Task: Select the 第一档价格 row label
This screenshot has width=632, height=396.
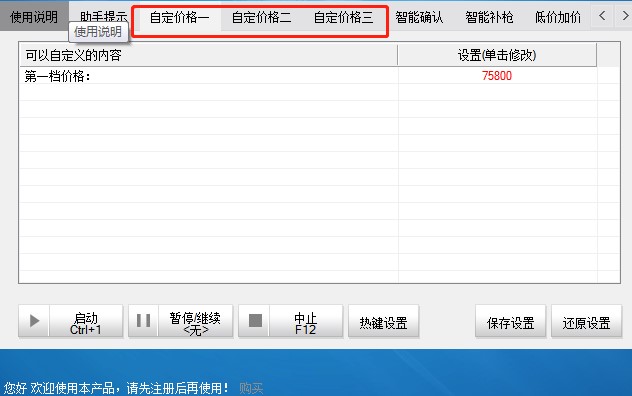Action: tap(57, 76)
